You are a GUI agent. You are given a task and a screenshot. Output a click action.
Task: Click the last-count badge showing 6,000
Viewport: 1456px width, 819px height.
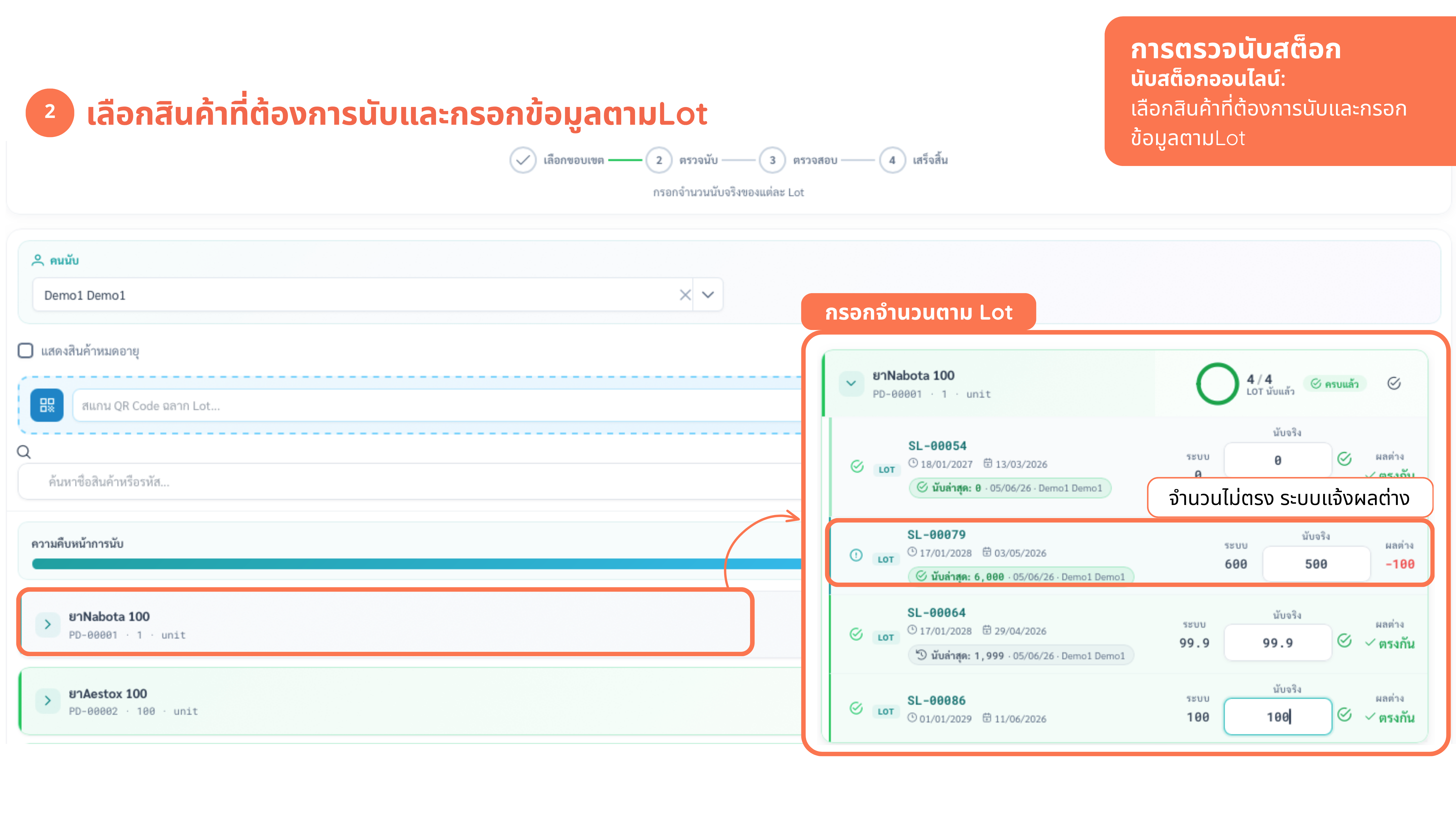pyautogui.click(x=1021, y=575)
